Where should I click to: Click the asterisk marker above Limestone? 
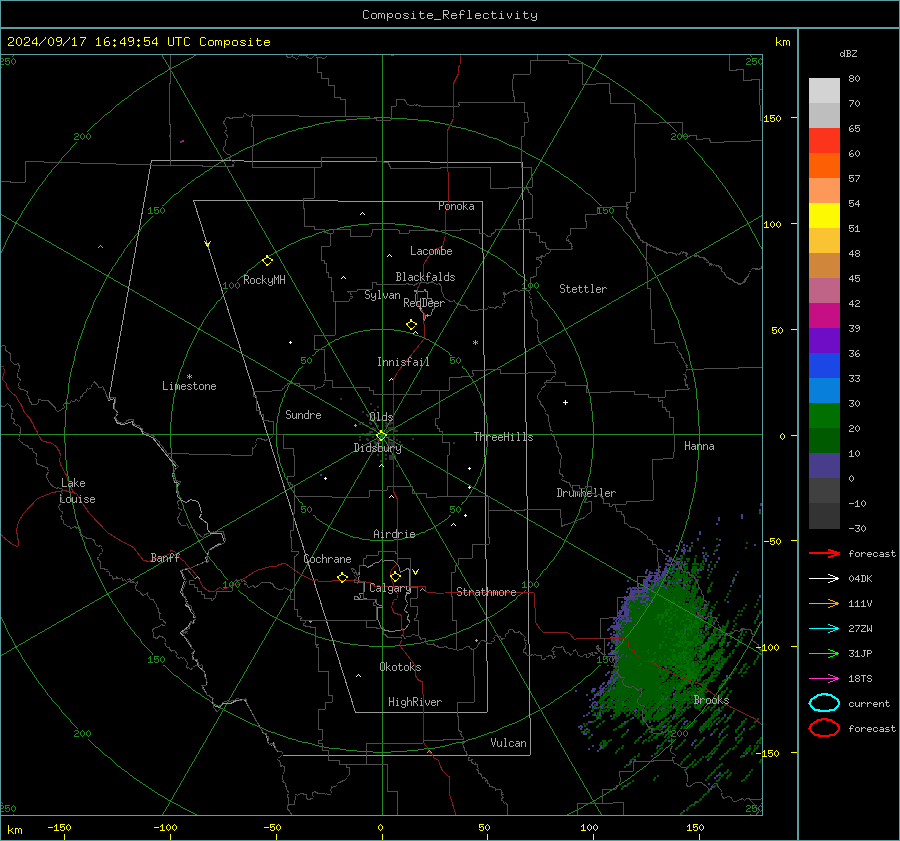tap(189, 377)
